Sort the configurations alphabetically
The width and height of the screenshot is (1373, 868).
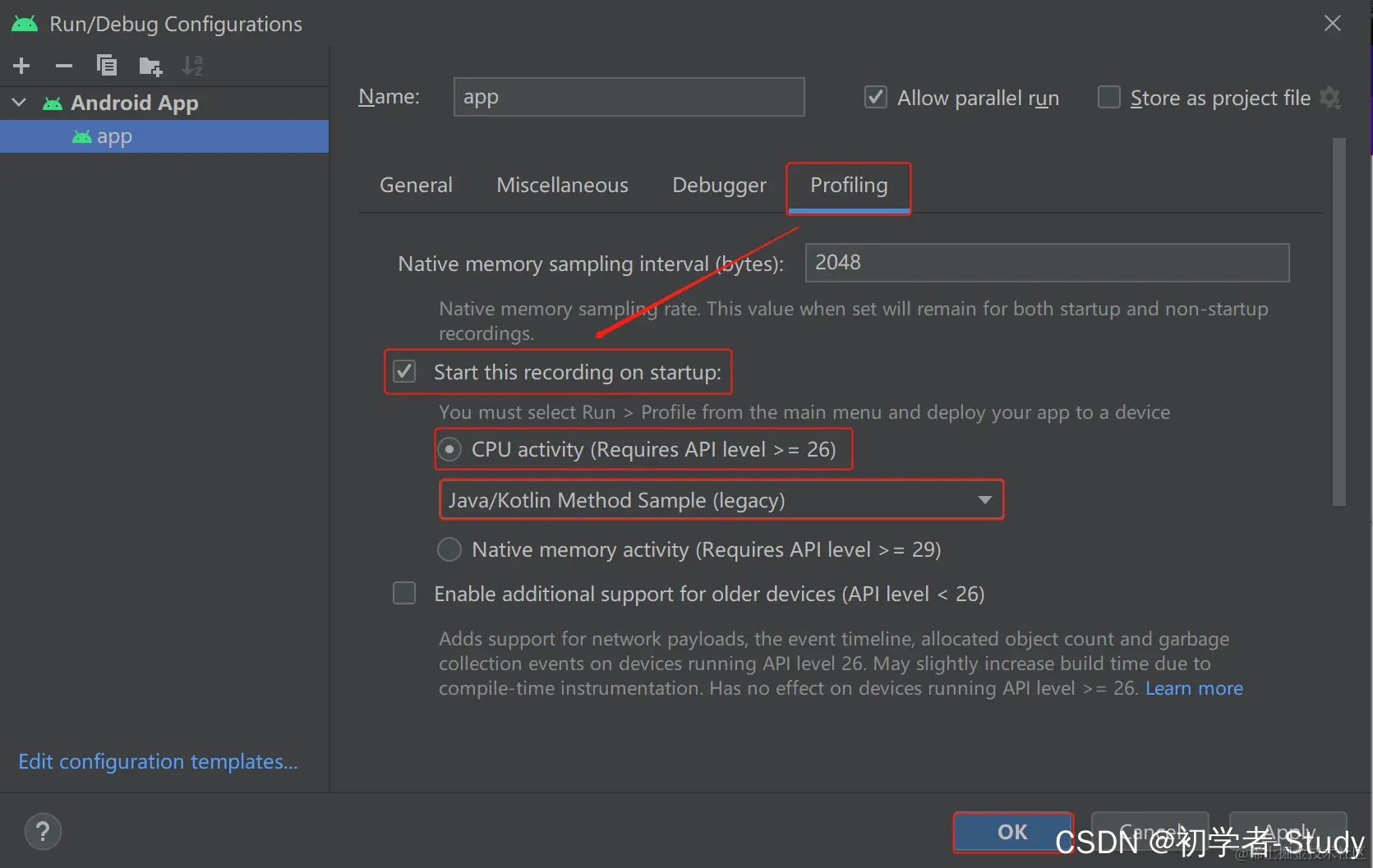pos(192,66)
